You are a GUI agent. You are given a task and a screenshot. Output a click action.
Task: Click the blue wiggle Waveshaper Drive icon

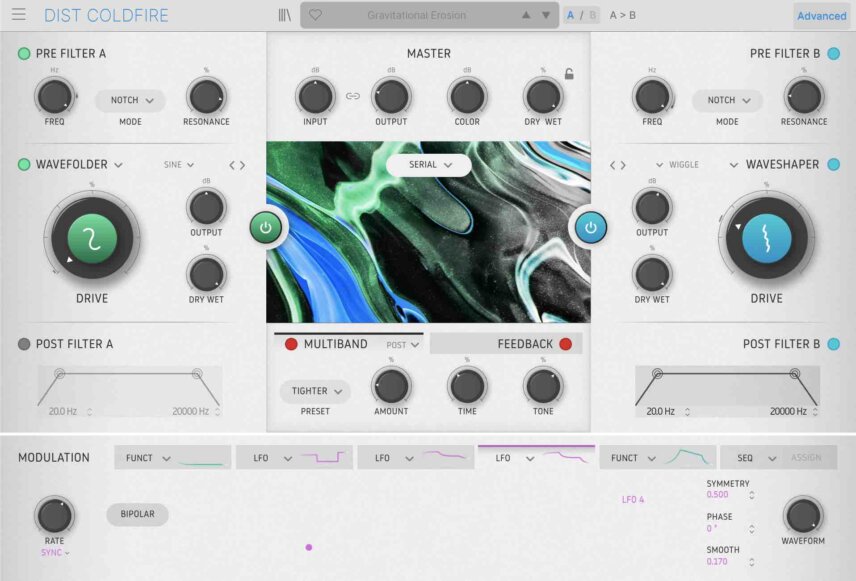tap(766, 239)
